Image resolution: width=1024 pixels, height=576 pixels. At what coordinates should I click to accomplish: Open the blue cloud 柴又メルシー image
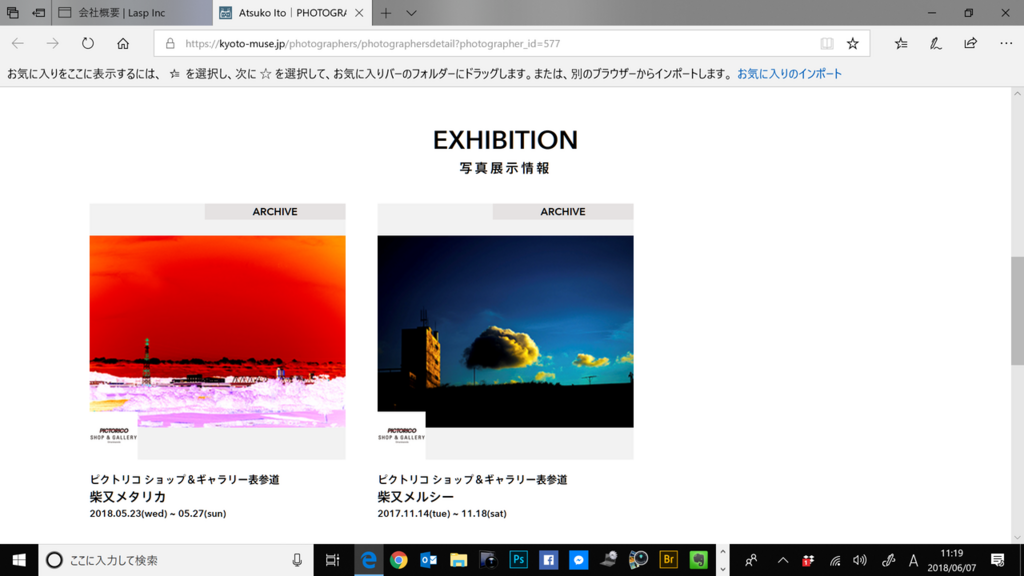point(505,331)
